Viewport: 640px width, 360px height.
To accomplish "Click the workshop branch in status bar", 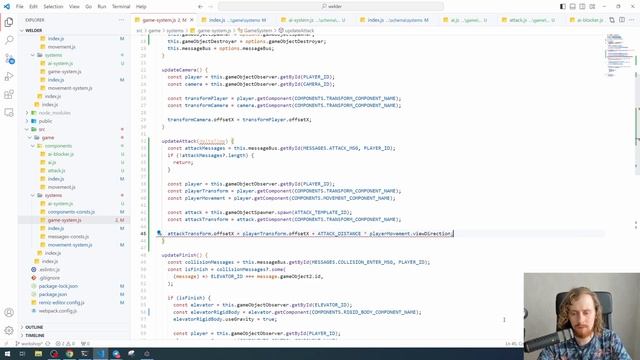I will click(x=30, y=344).
